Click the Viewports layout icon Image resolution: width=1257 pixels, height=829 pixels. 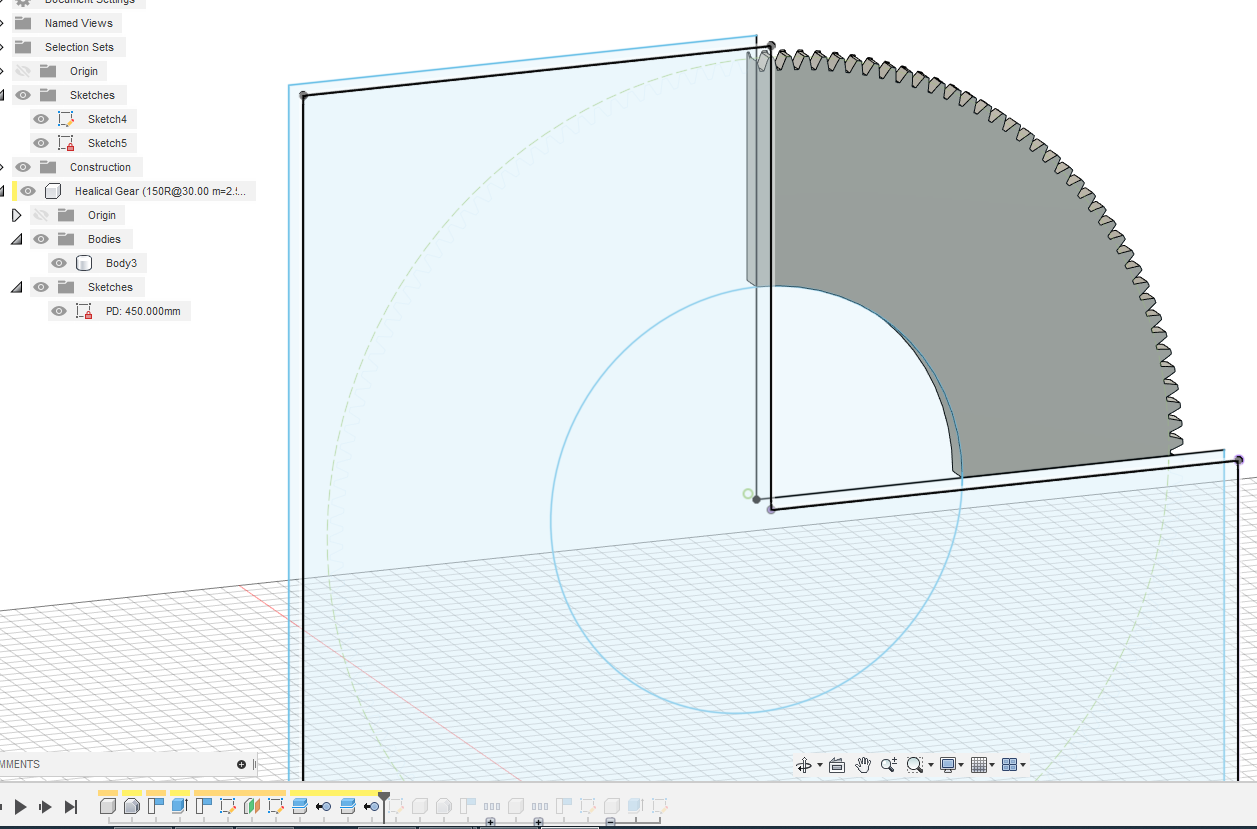[1009, 765]
